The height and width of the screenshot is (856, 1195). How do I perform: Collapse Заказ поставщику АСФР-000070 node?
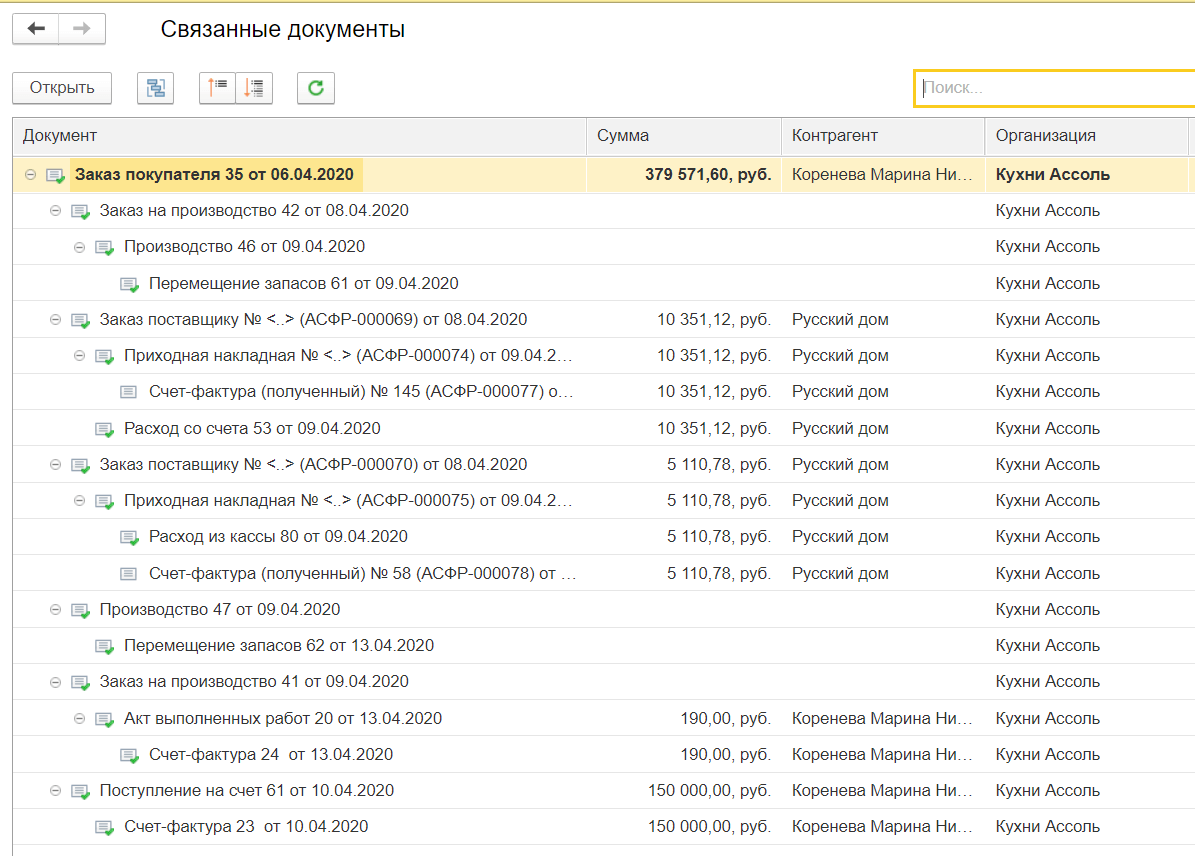pos(56,464)
